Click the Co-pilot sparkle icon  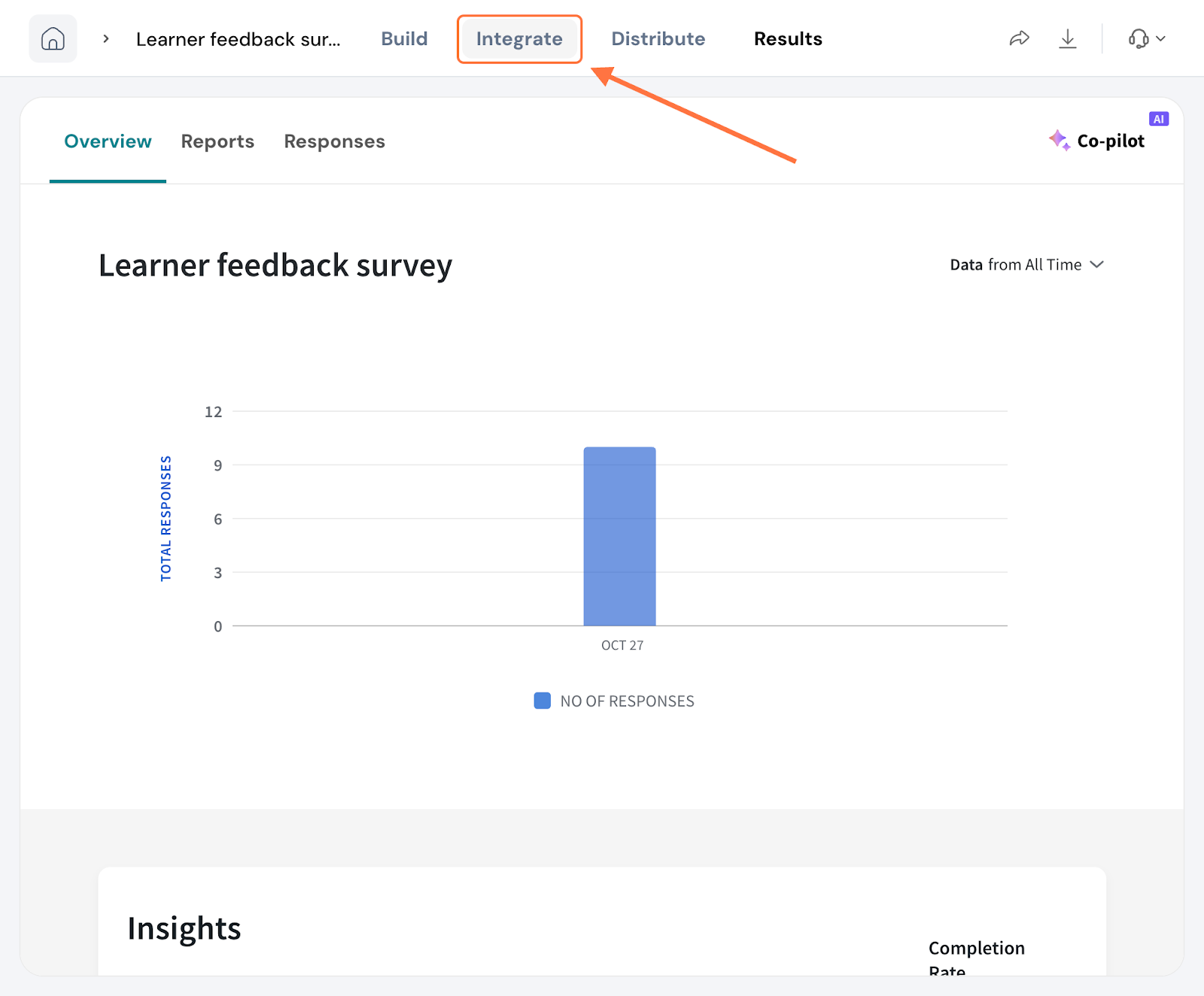click(x=1059, y=140)
